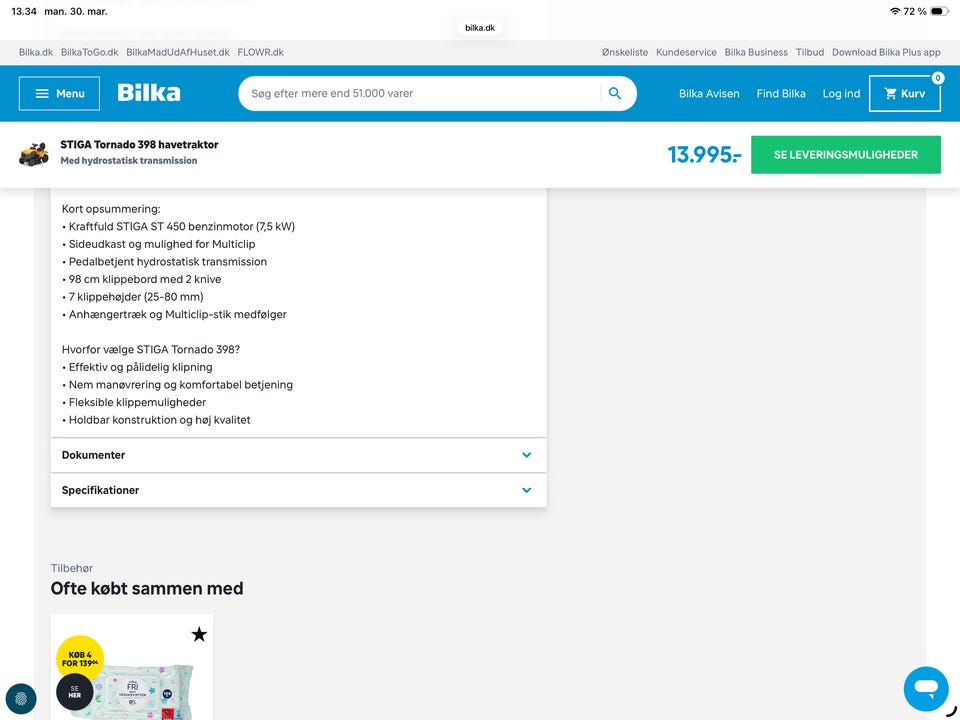This screenshot has height=720, width=960.
Task: Tap the Wi-Fi status icon
Action: pyautogui.click(x=894, y=11)
